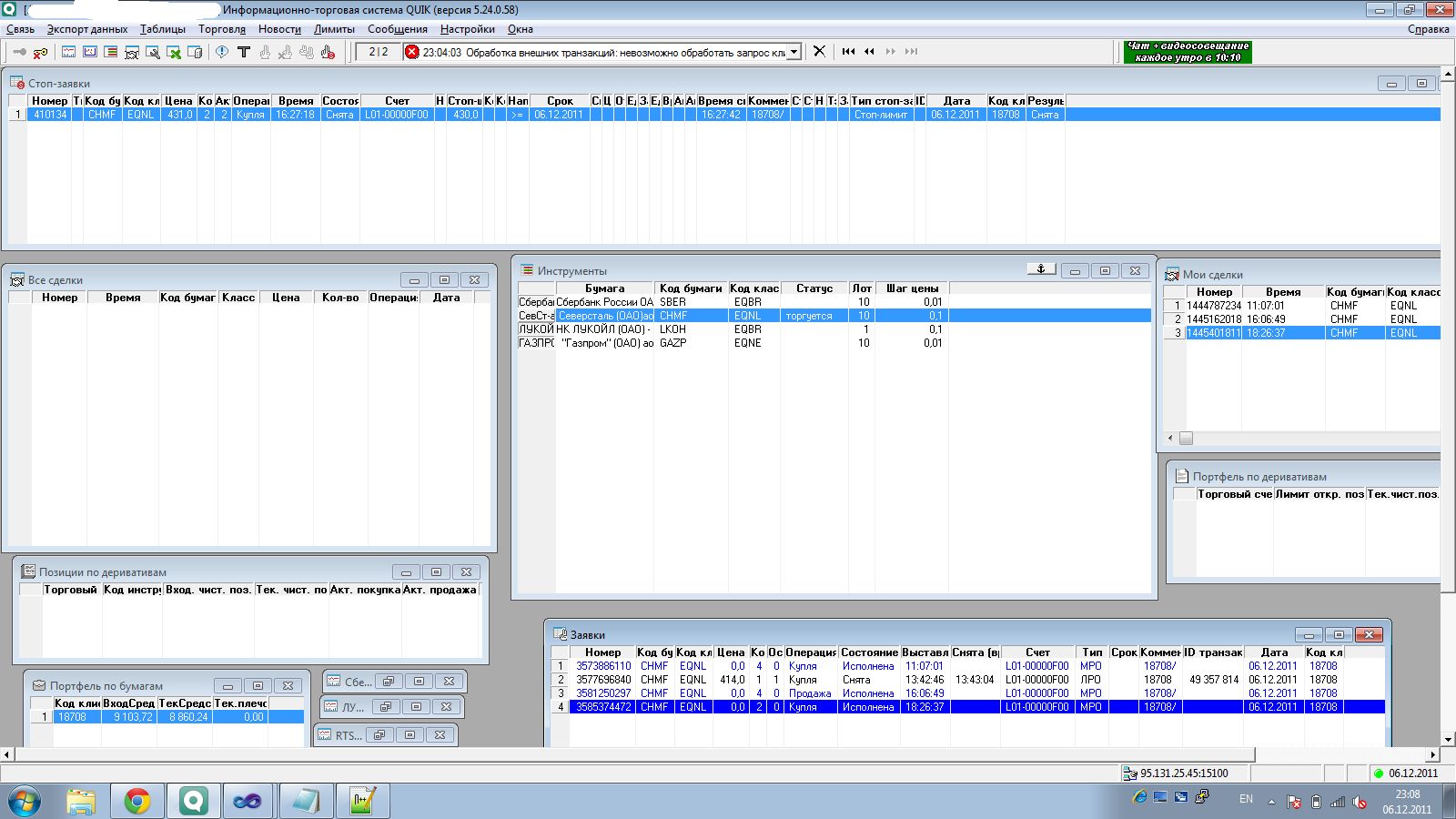Click the Тип стоп-заявки column header

click(881, 101)
